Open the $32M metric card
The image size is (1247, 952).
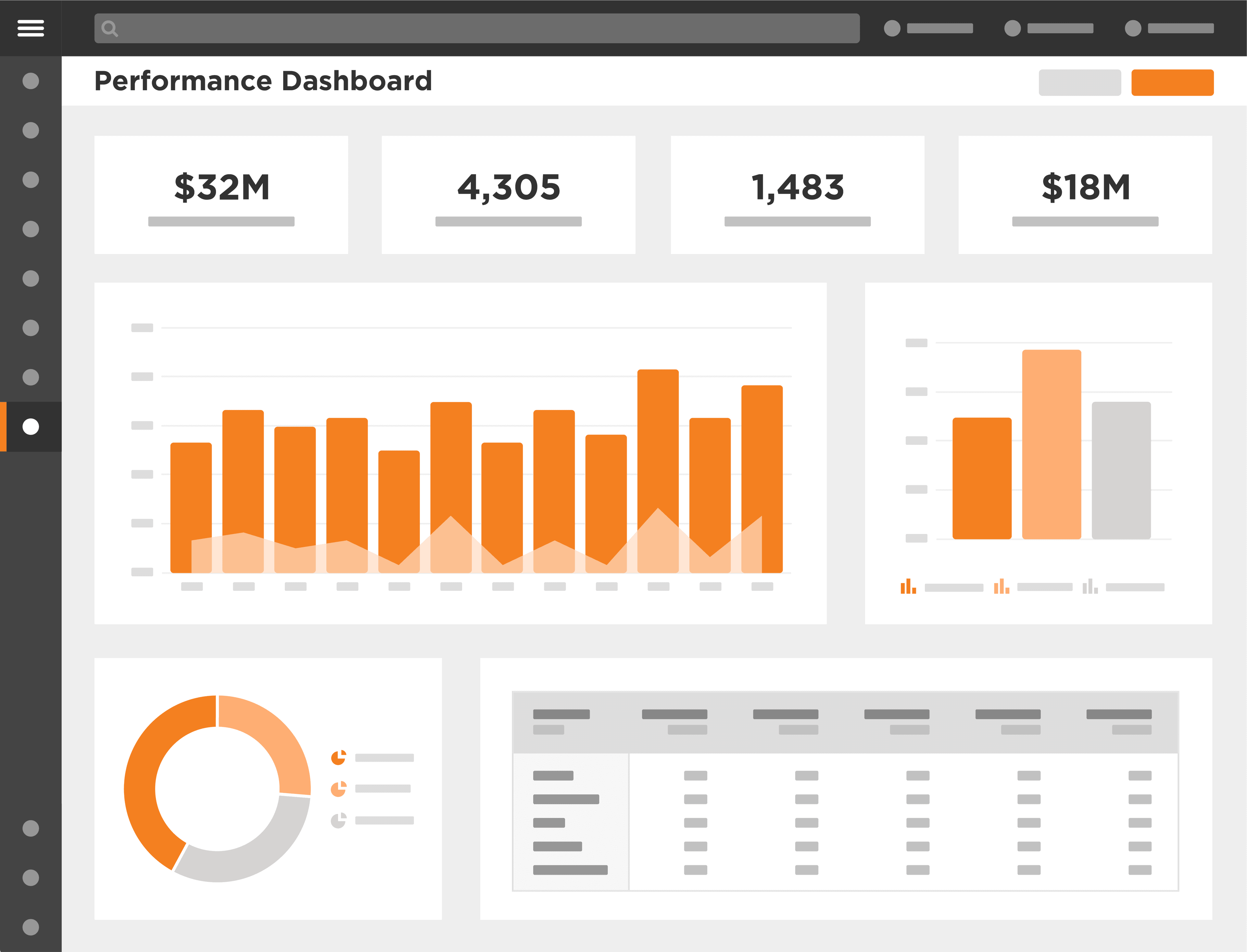221,194
